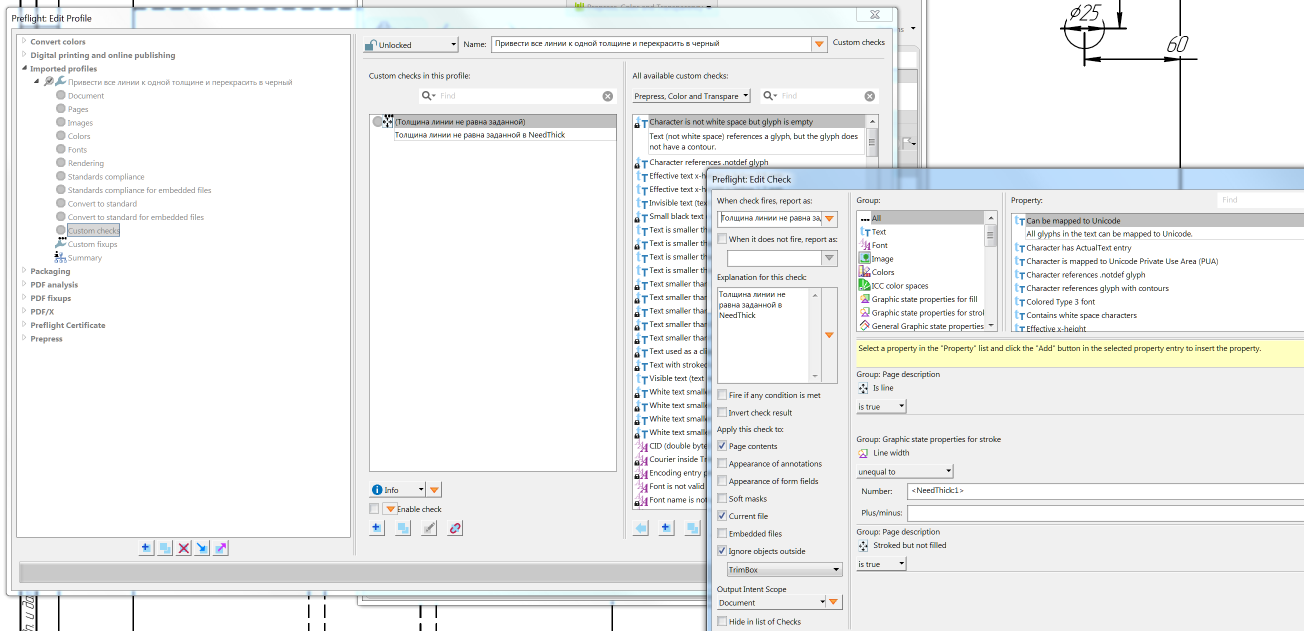Uncheck the 'Page contents' checkbox
This screenshot has height=631, width=1304.
pos(723,446)
